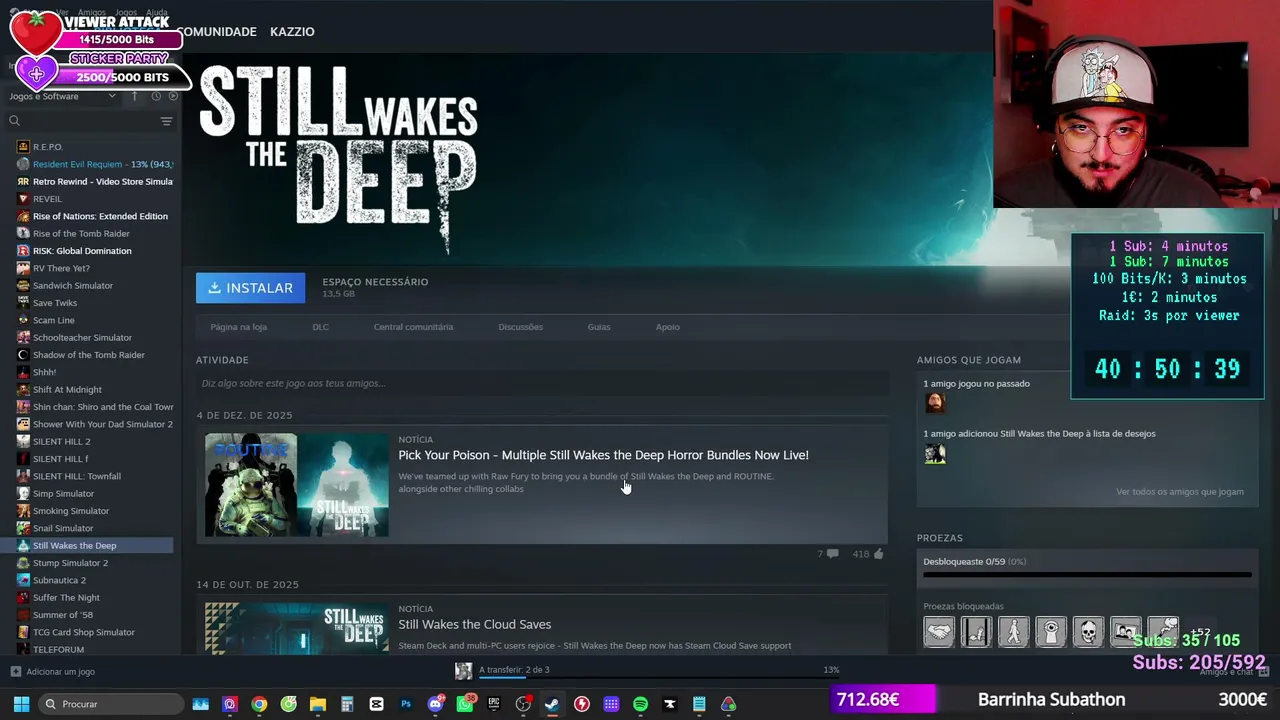View the skull locked achievement
1280x720 pixels.
click(x=1088, y=632)
